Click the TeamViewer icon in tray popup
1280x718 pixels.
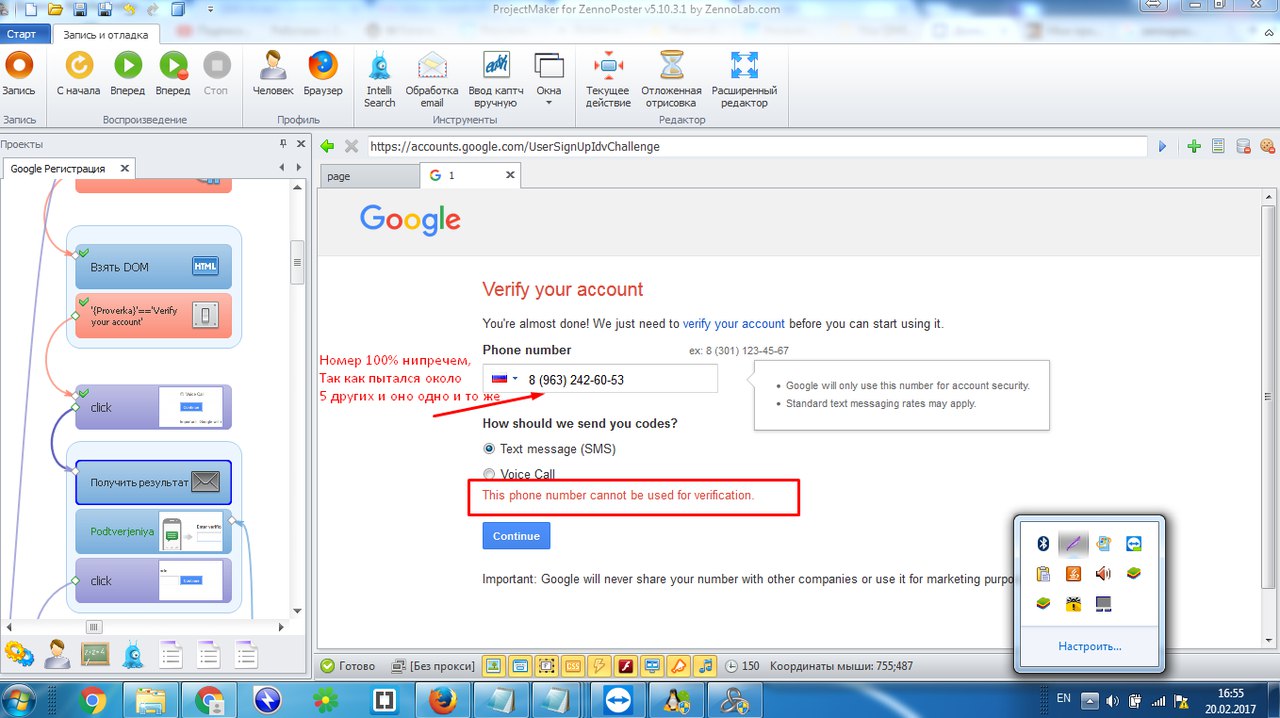tap(1133, 544)
